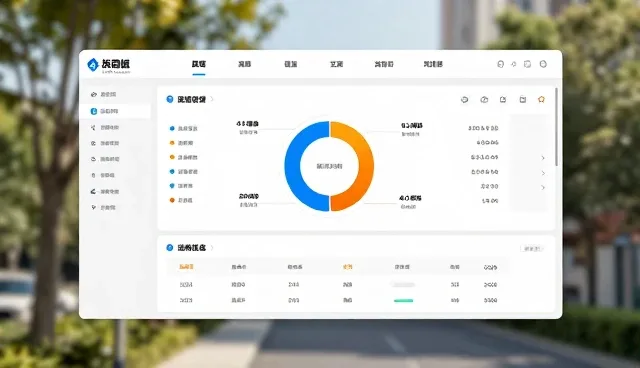Sort by the first orange table column header

tap(186, 267)
